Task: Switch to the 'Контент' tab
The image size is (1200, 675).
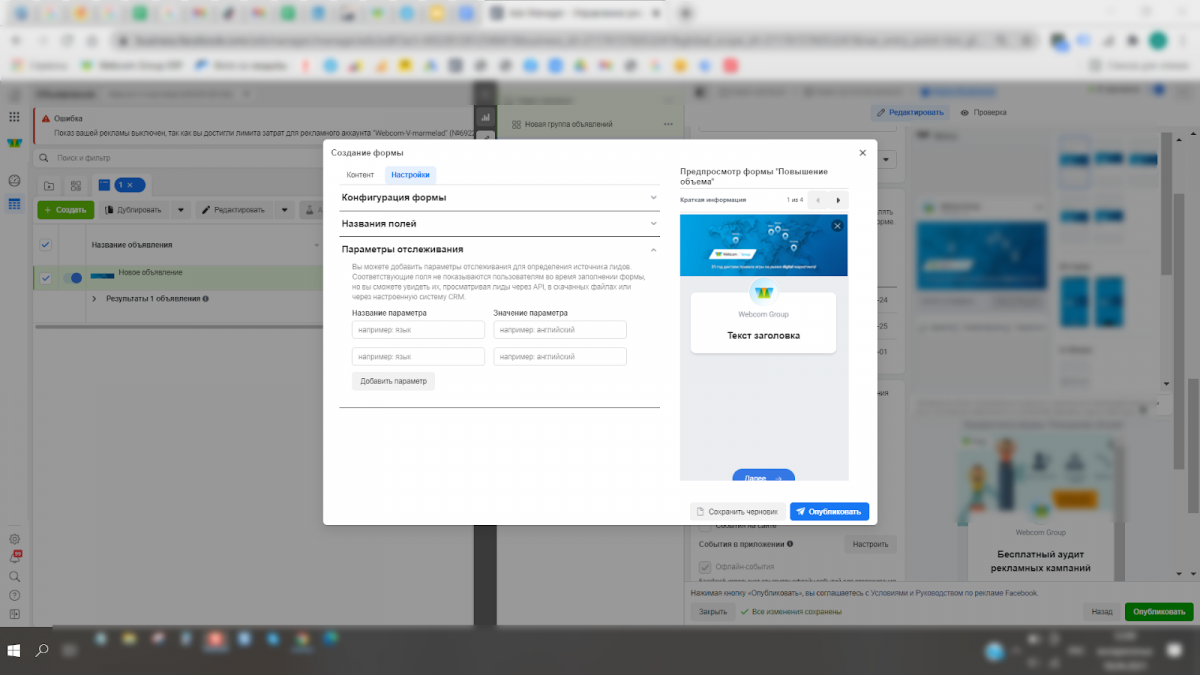Action: click(x=360, y=175)
